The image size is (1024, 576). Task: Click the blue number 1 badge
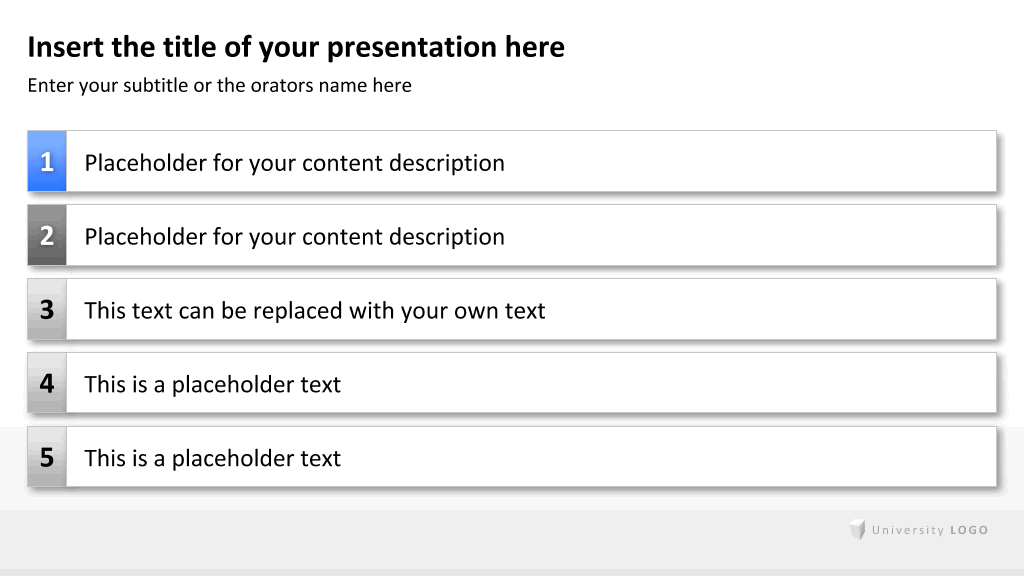pos(47,161)
